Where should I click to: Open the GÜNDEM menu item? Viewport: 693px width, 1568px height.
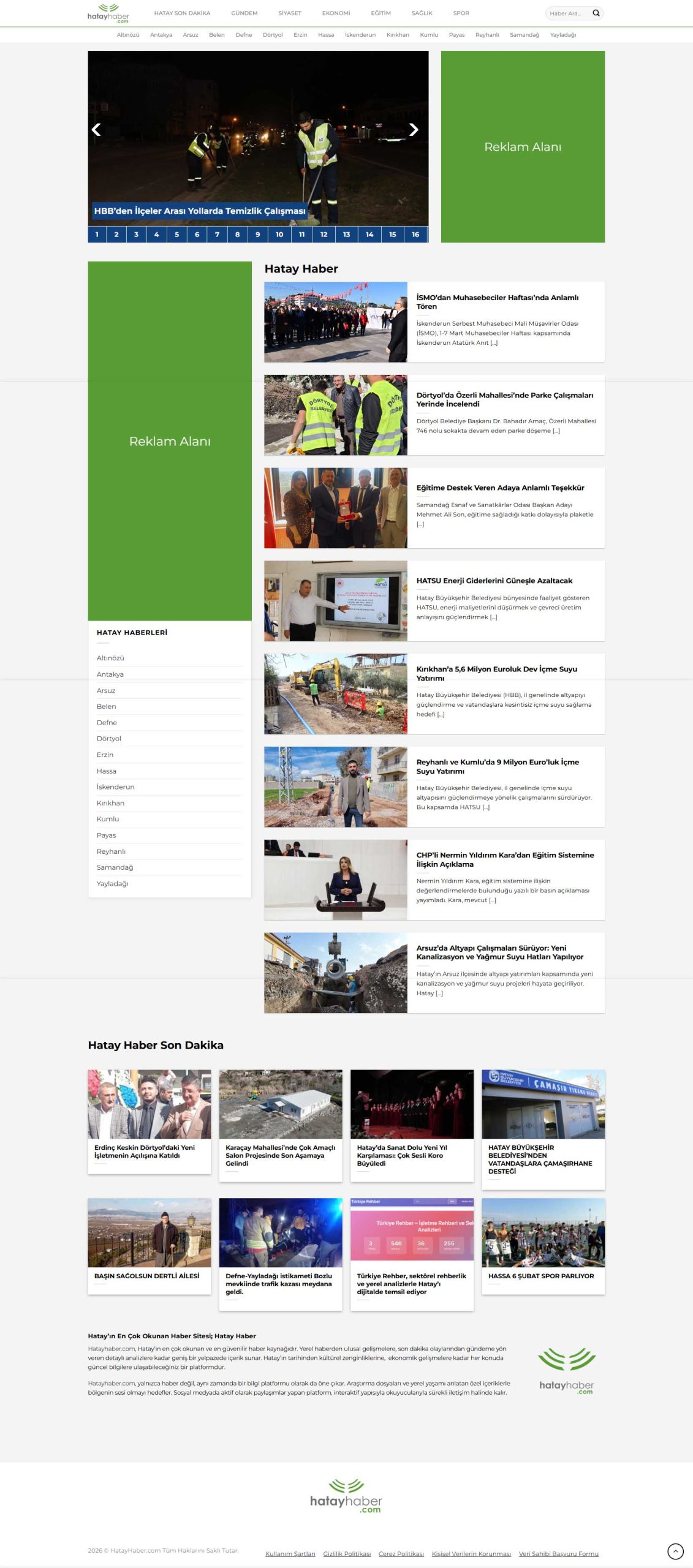[244, 13]
